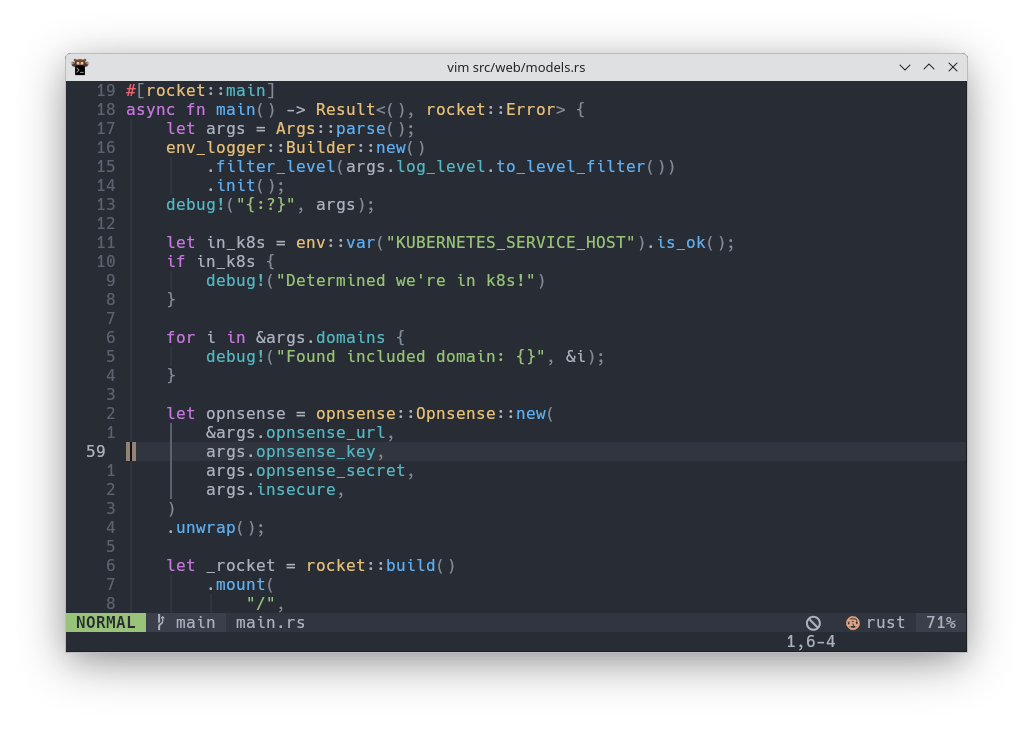The height and width of the screenshot is (730, 1033).
Task: Click '.init();' line
Action: (x=245, y=186)
